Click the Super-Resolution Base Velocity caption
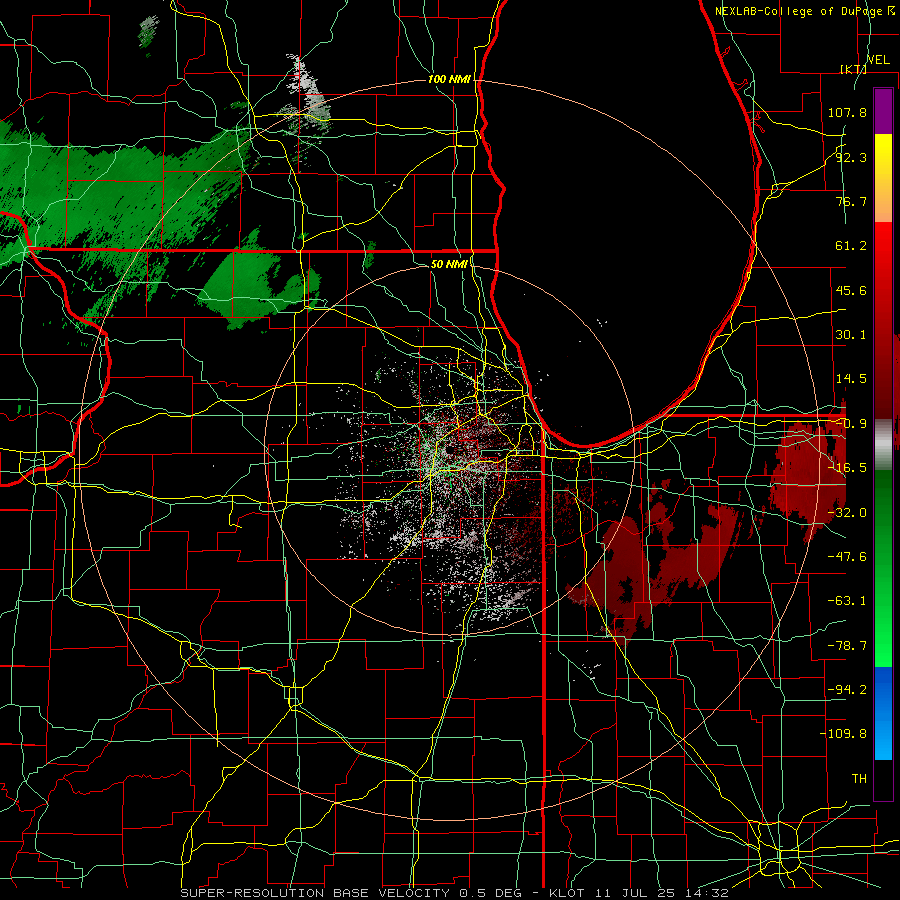Screen dimensions: 900x900 pos(455,893)
